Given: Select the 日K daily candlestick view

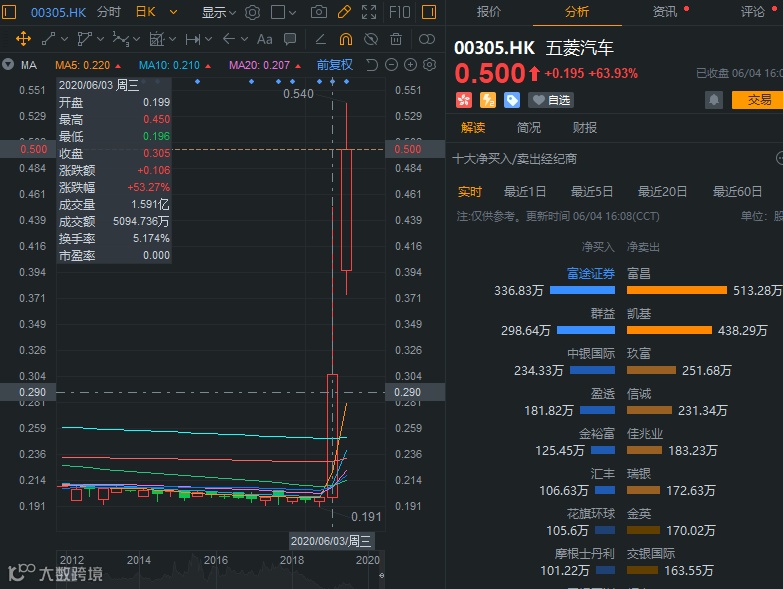Looking at the screenshot, I should 146,12.
